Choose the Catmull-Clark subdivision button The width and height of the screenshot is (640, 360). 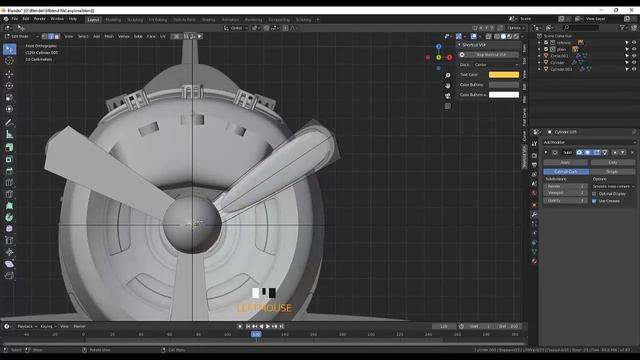point(566,172)
